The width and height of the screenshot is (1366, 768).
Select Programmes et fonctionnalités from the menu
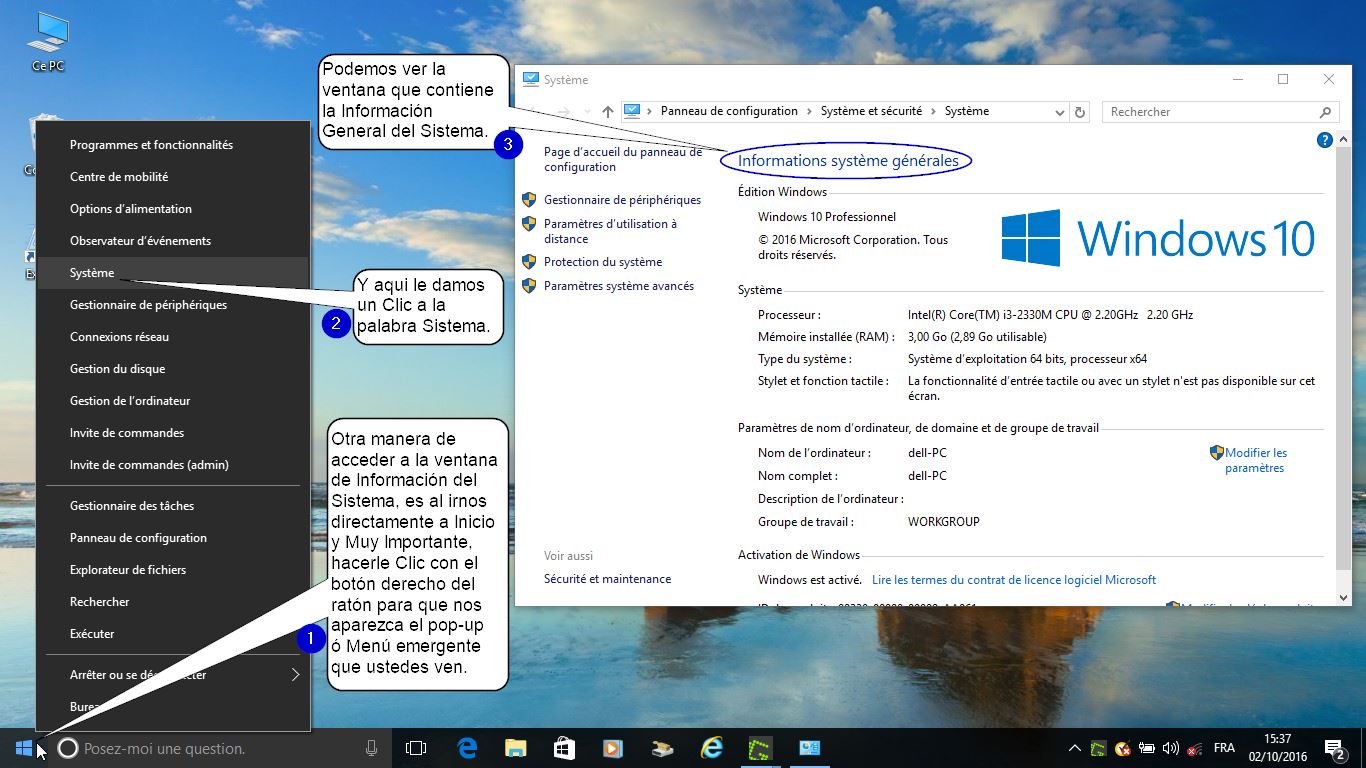point(173,145)
